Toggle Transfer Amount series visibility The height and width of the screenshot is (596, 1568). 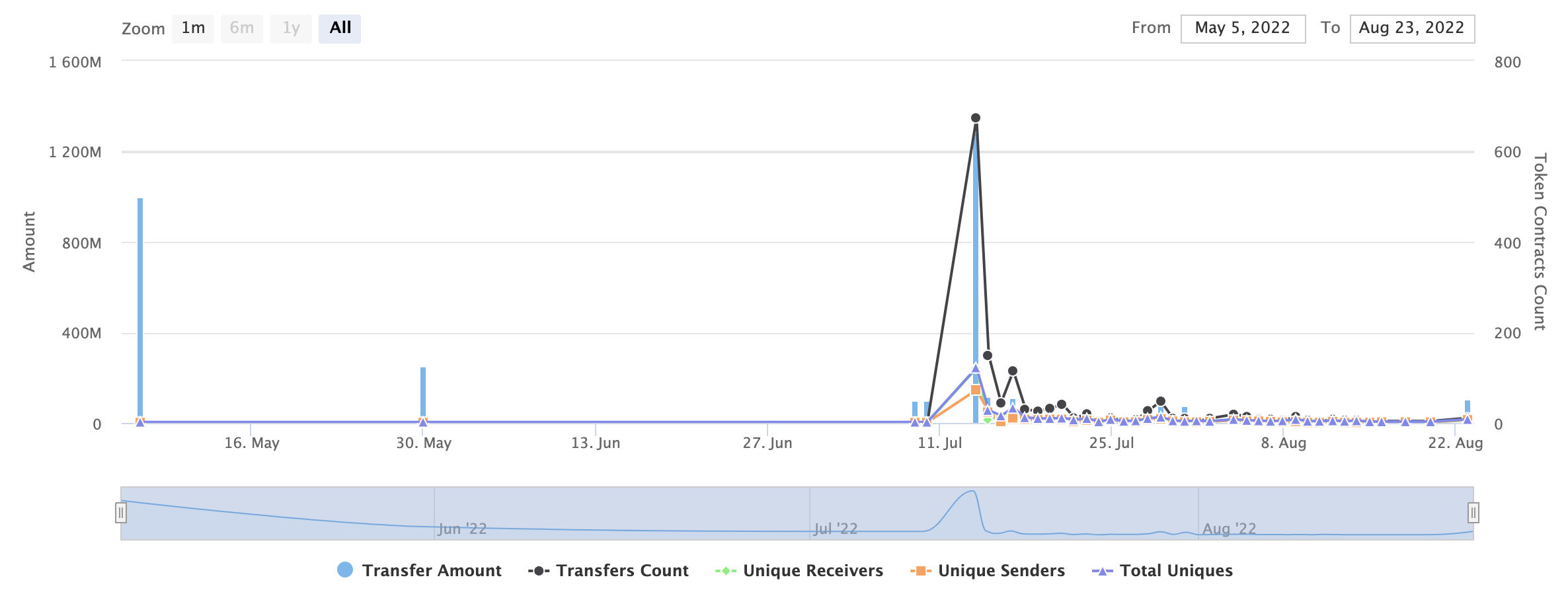pos(431,571)
